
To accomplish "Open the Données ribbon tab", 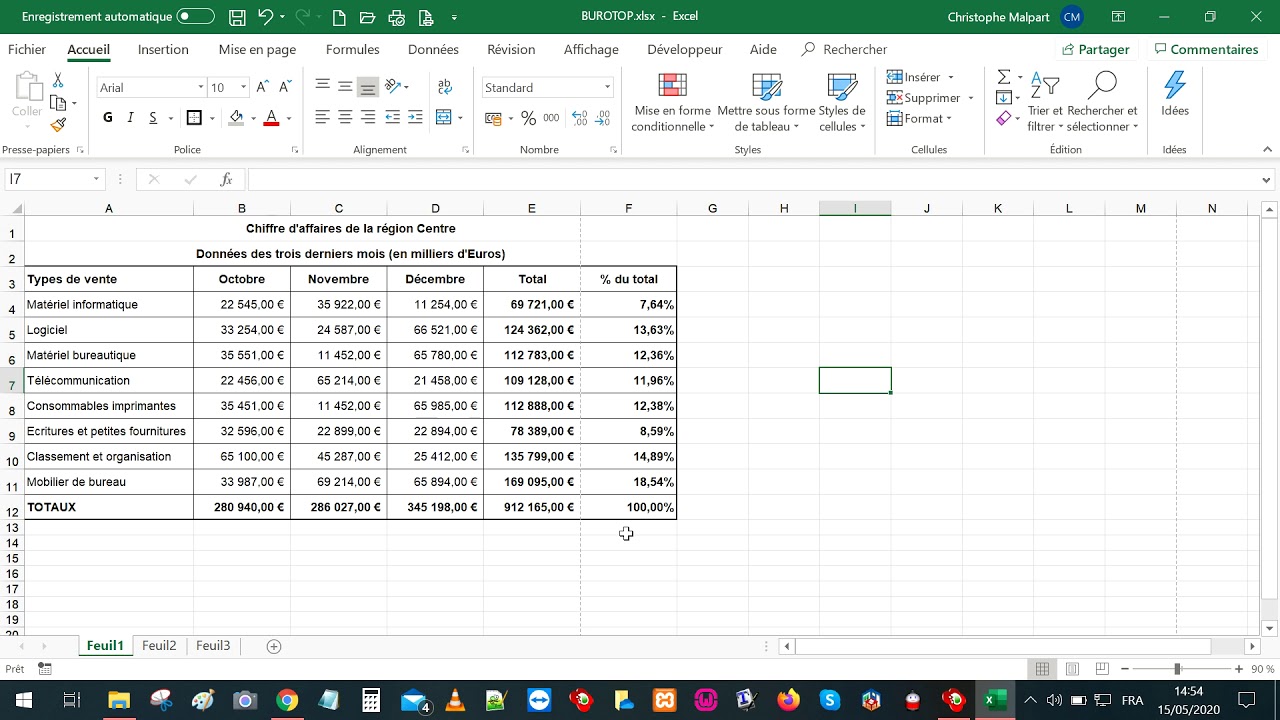I will click(x=433, y=49).
